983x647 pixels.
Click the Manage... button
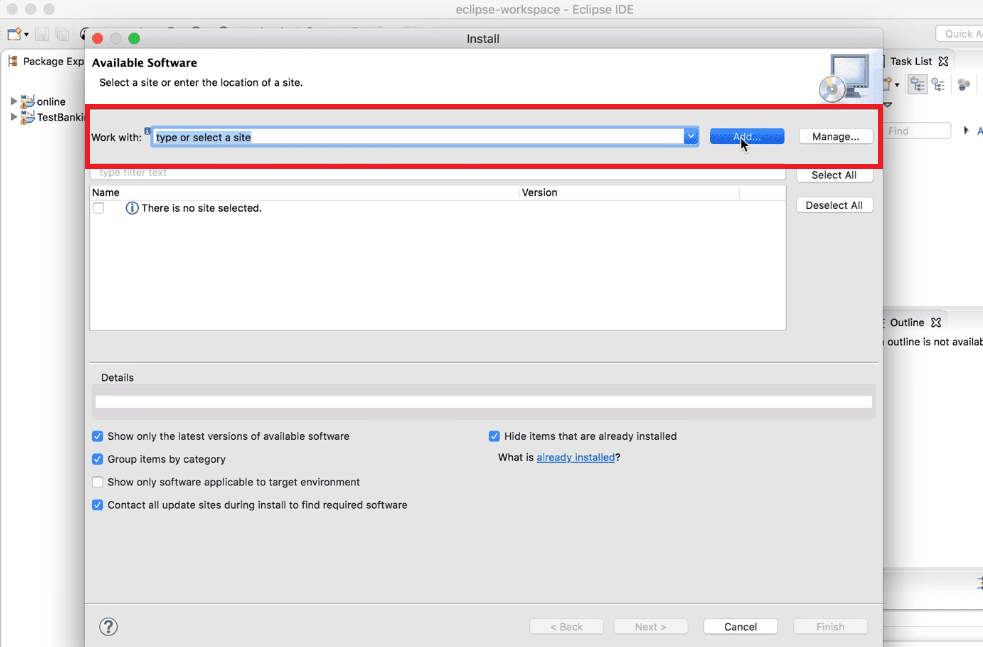point(836,137)
